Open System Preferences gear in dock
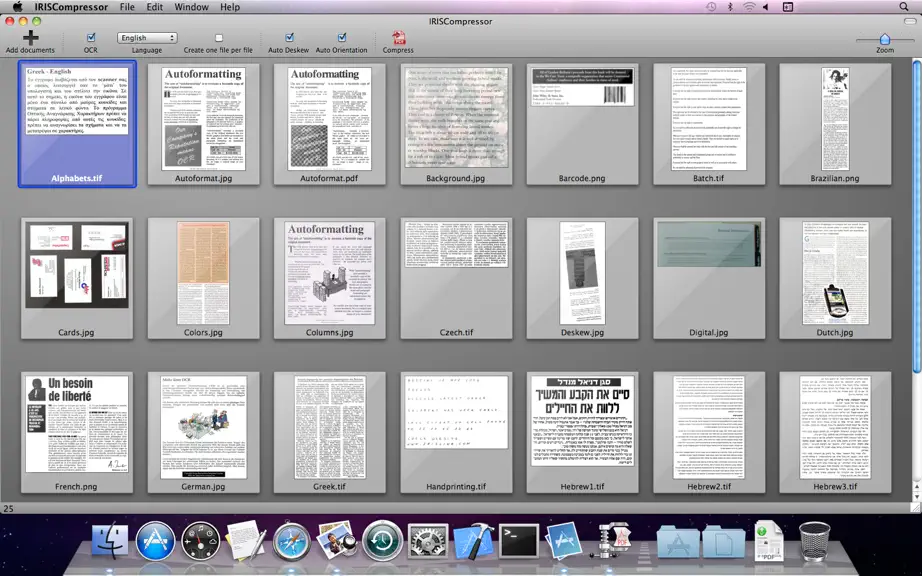This screenshot has width=922, height=576. [x=428, y=541]
